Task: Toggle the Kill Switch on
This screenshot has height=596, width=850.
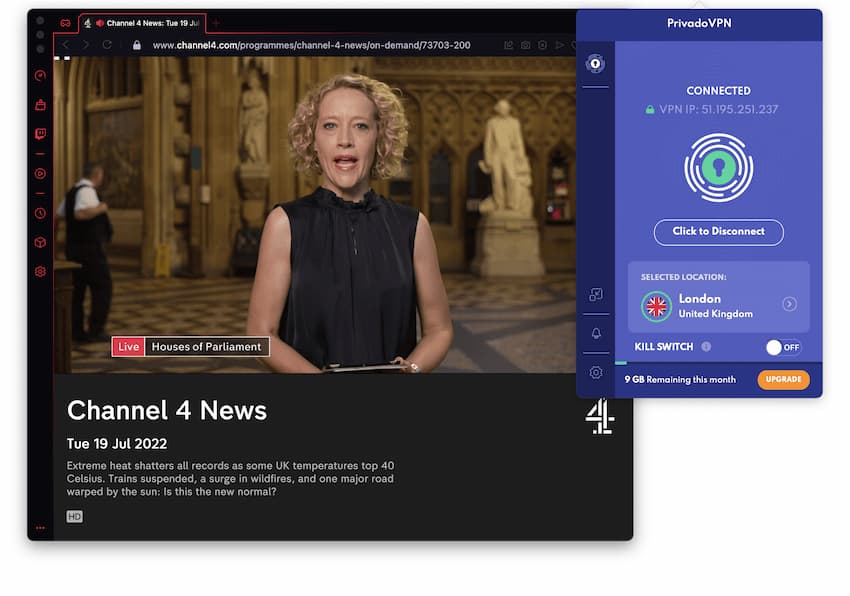Action: click(783, 347)
